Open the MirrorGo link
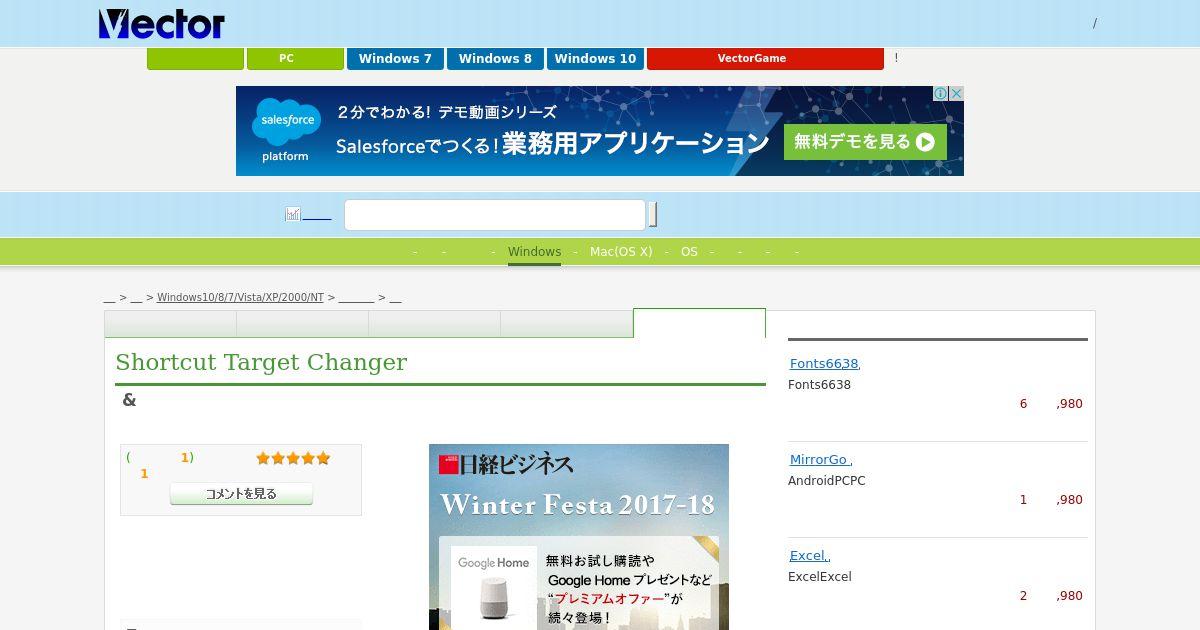This screenshot has width=1200, height=630. [819, 460]
